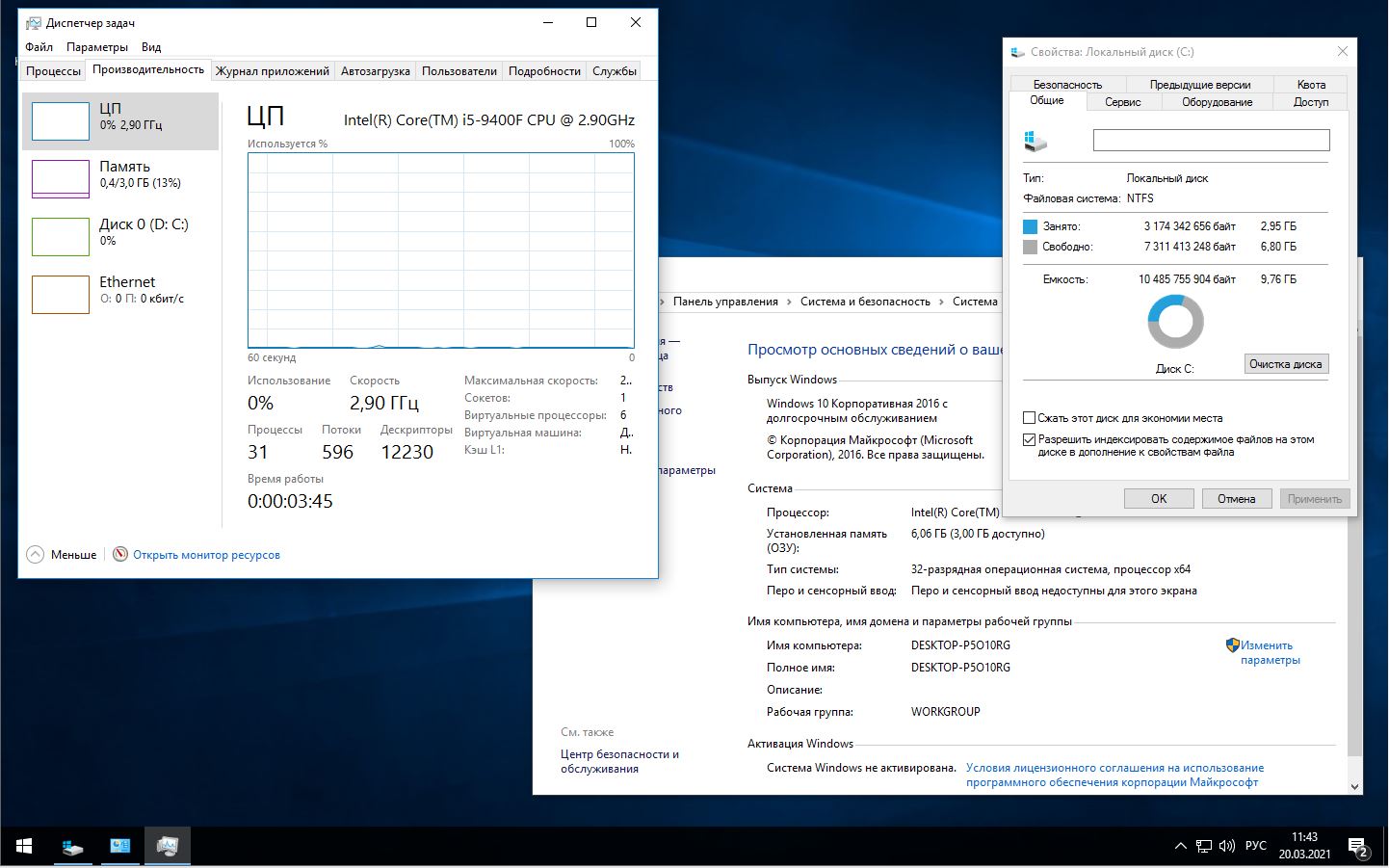This screenshot has width=1389, height=868.
Task: Select Диск 0 (D: C:) performance item
Action: click(120, 237)
